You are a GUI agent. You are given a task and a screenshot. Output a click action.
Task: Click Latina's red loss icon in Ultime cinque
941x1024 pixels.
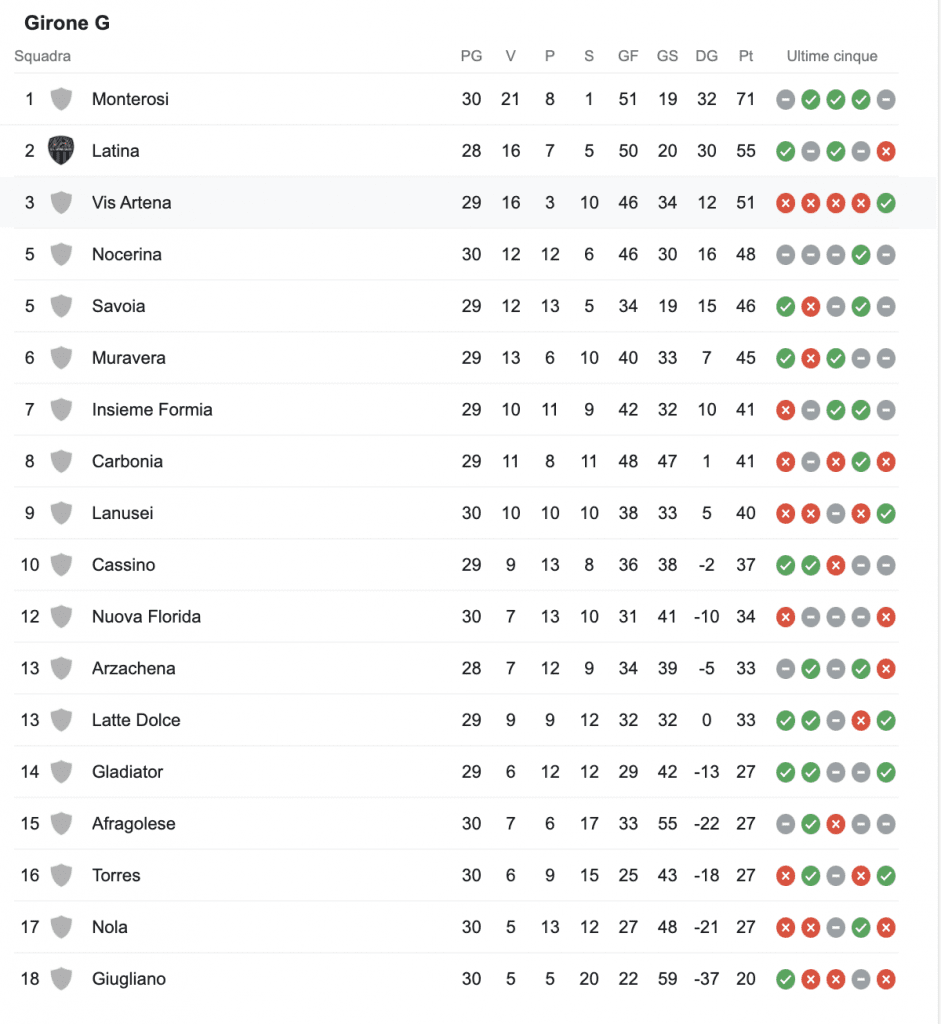(x=885, y=151)
